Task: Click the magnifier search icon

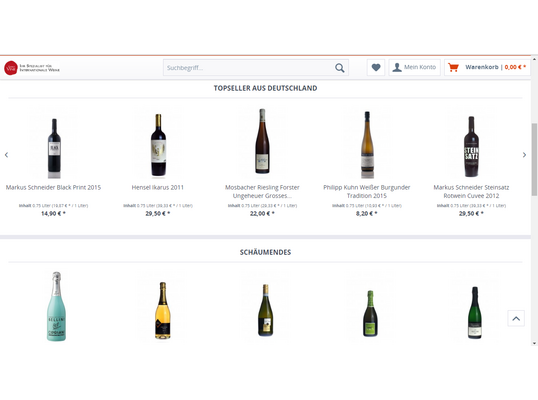Action: [340, 68]
